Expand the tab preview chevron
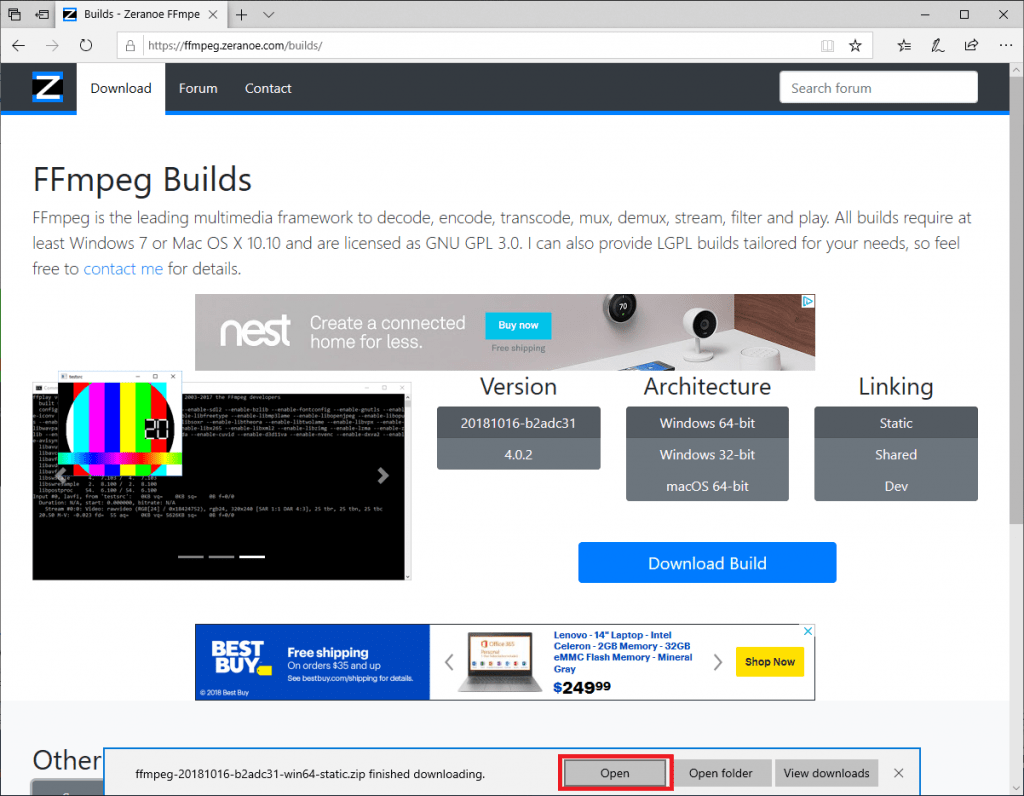Viewport: 1024px width, 796px height. tap(268, 14)
